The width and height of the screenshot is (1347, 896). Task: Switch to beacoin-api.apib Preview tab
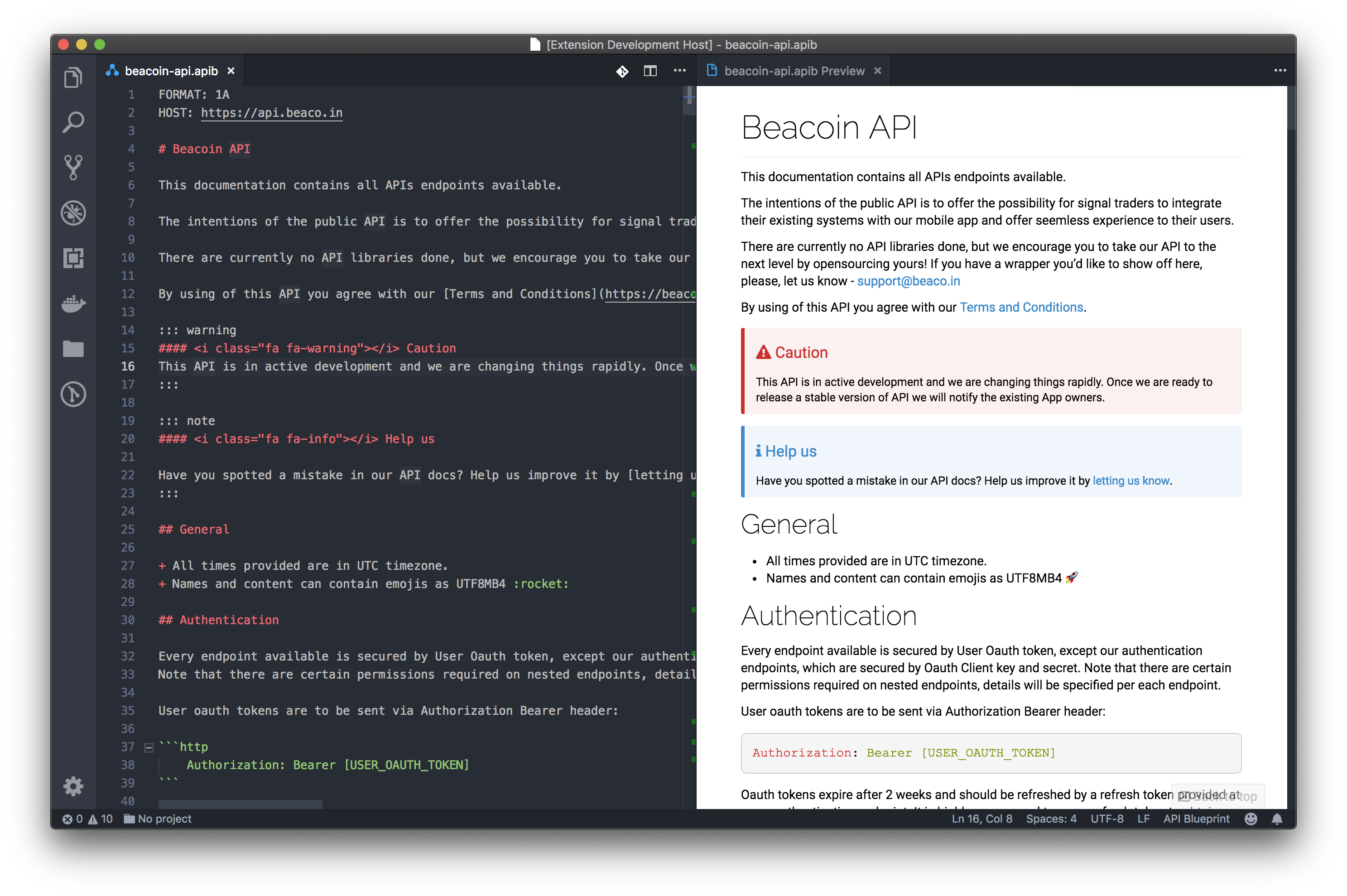tap(794, 71)
